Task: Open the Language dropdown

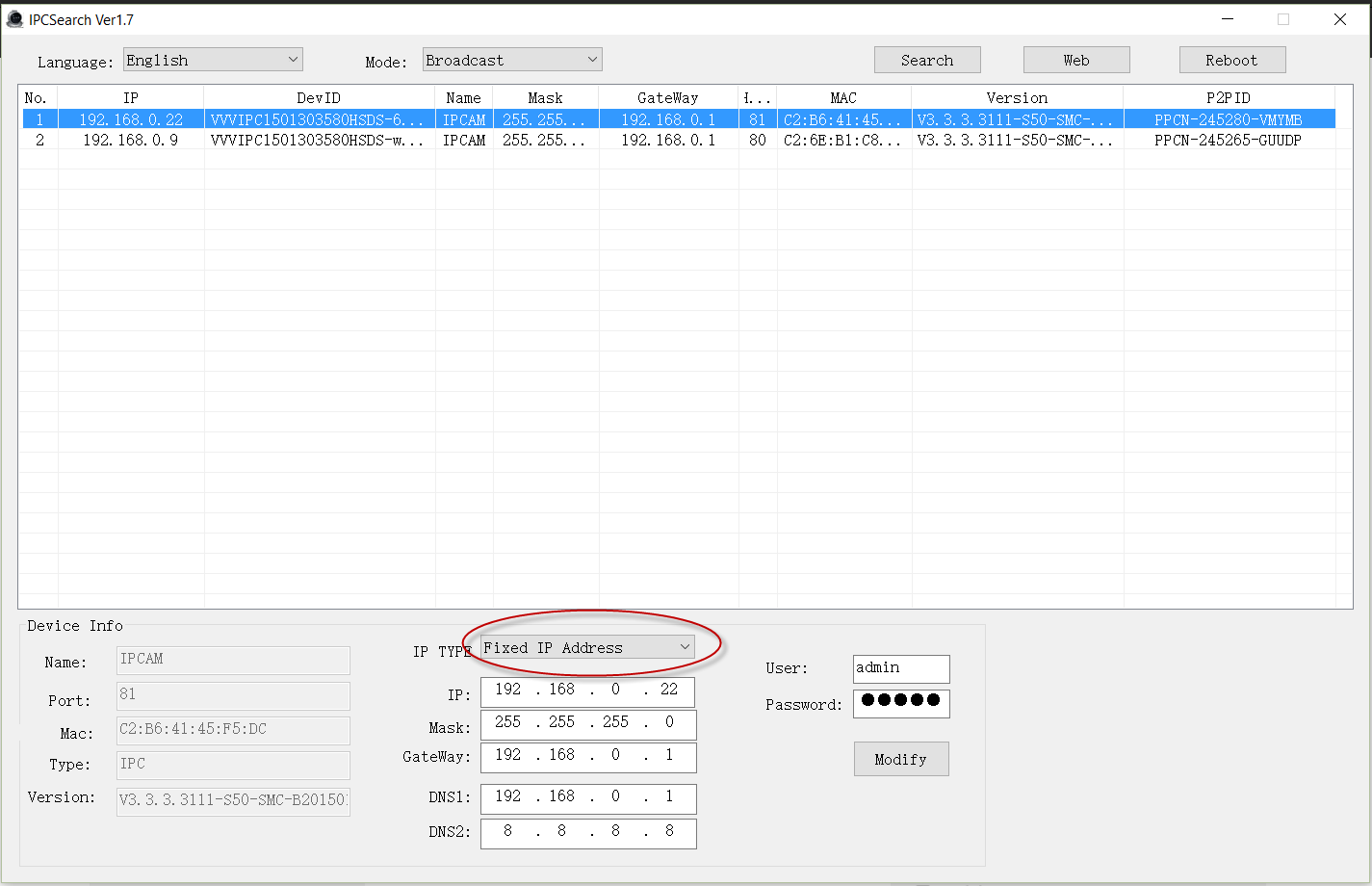Action: click(213, 60)
